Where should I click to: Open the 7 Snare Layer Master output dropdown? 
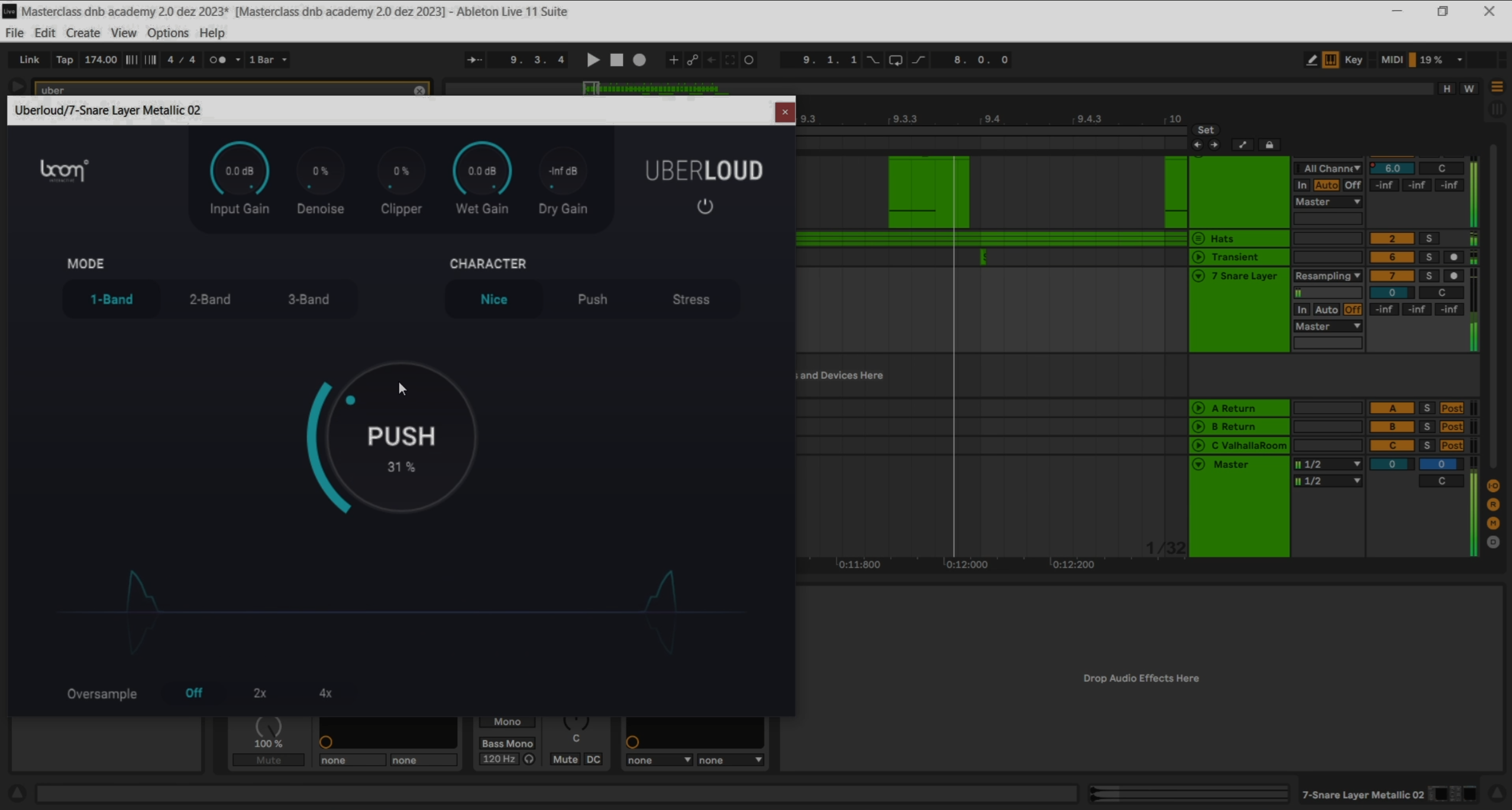point(1328,327)
